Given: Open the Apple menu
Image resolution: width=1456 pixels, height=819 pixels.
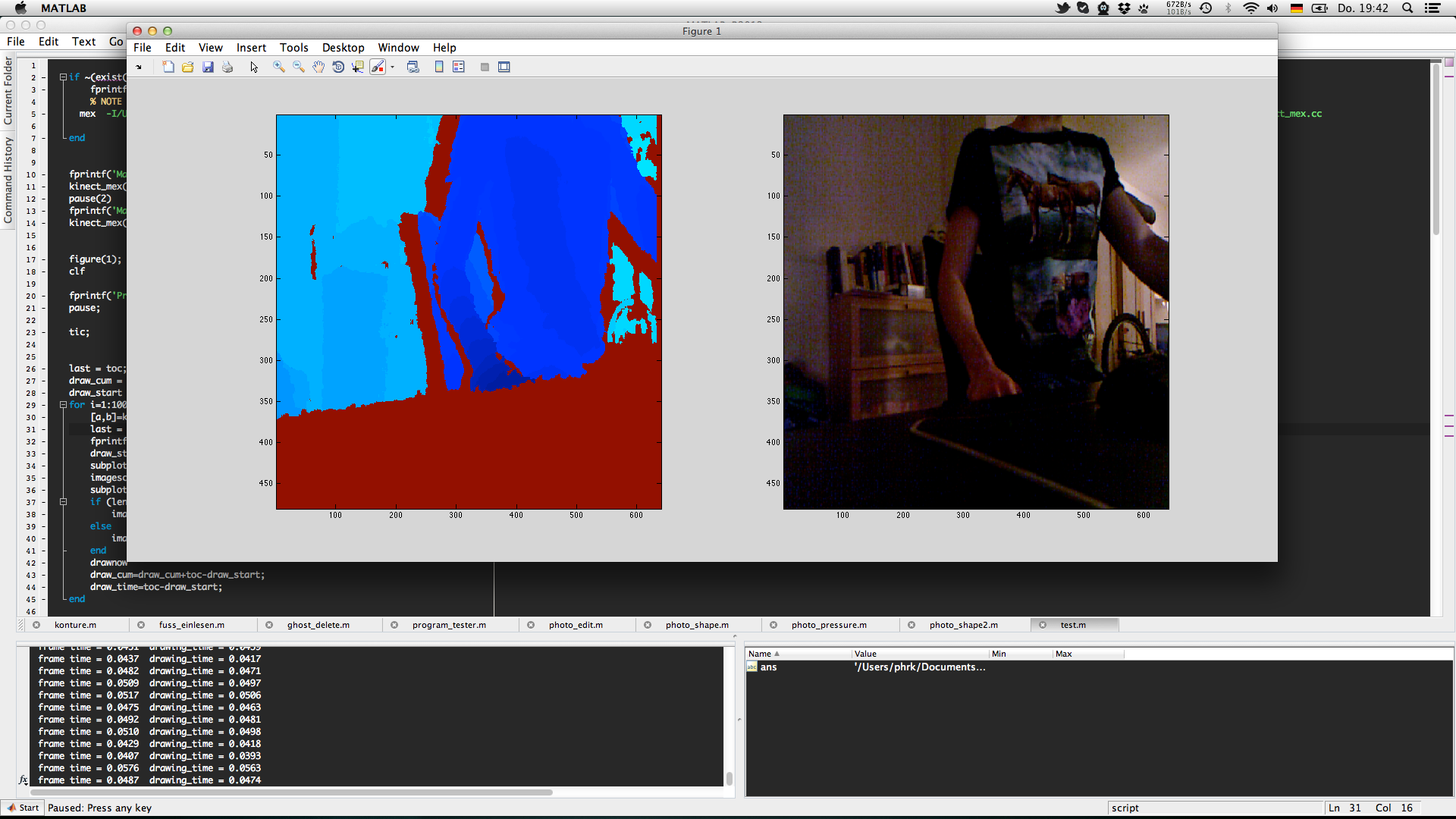Looking at the screenshot, I should point(20,8).
